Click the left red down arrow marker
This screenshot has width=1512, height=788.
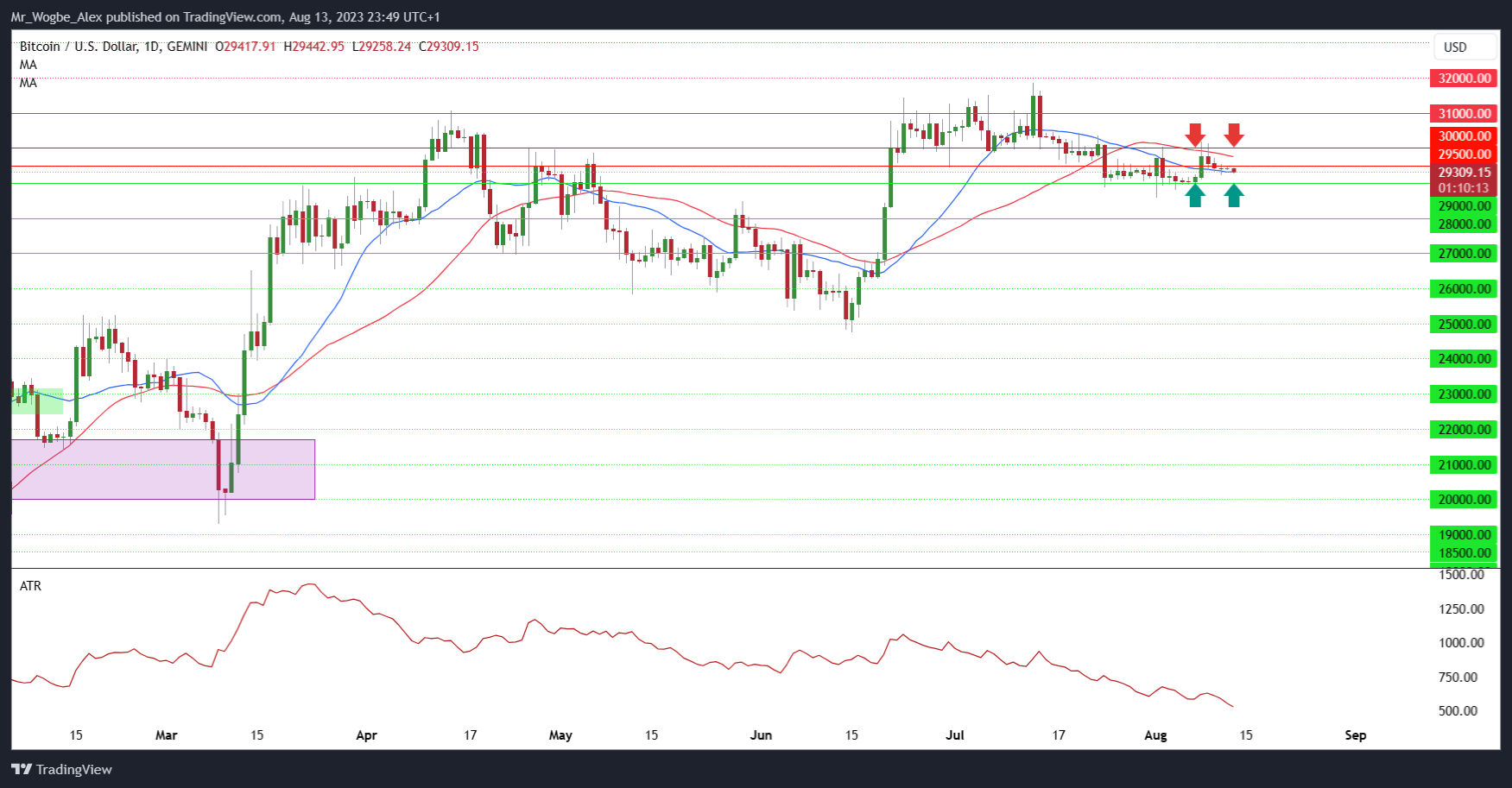coord(1194,135)
